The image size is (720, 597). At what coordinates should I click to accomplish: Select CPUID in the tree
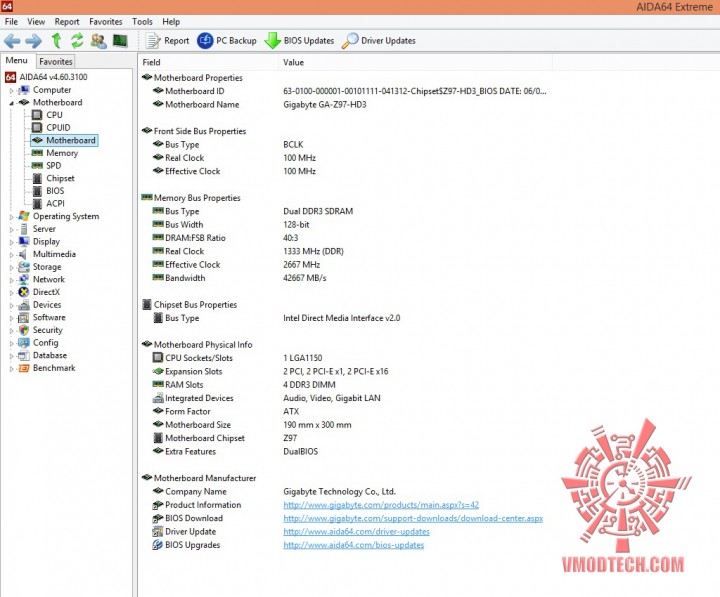point(51,128)
